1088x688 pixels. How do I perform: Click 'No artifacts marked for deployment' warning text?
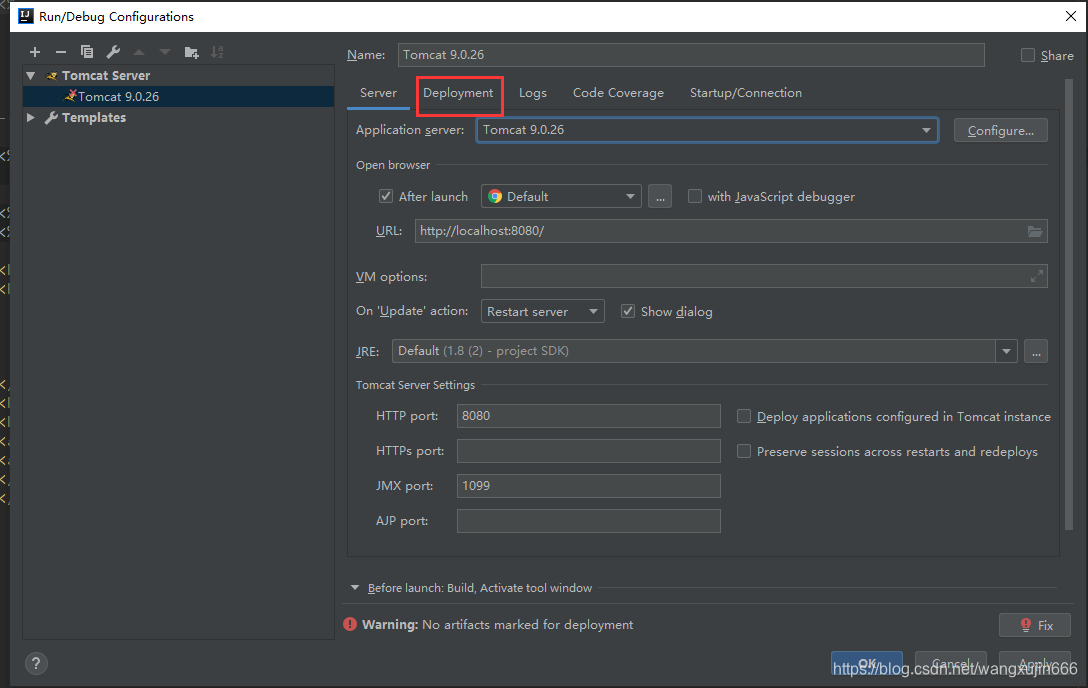[x=527, y=625]
